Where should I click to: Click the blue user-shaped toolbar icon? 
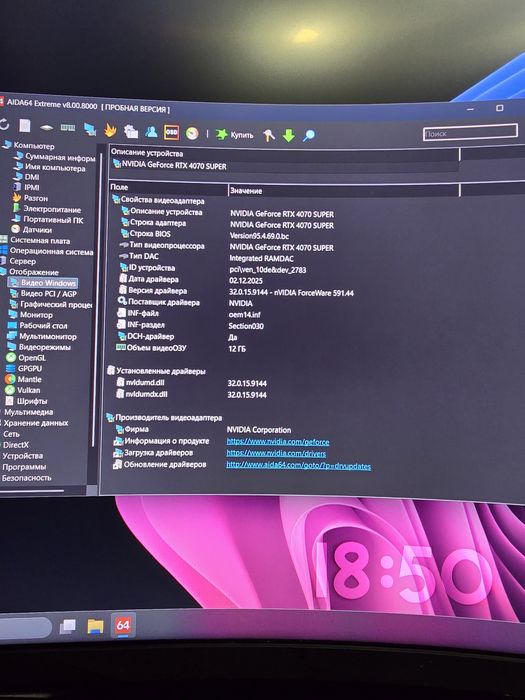pyautogui.click(x=151, y=132)
